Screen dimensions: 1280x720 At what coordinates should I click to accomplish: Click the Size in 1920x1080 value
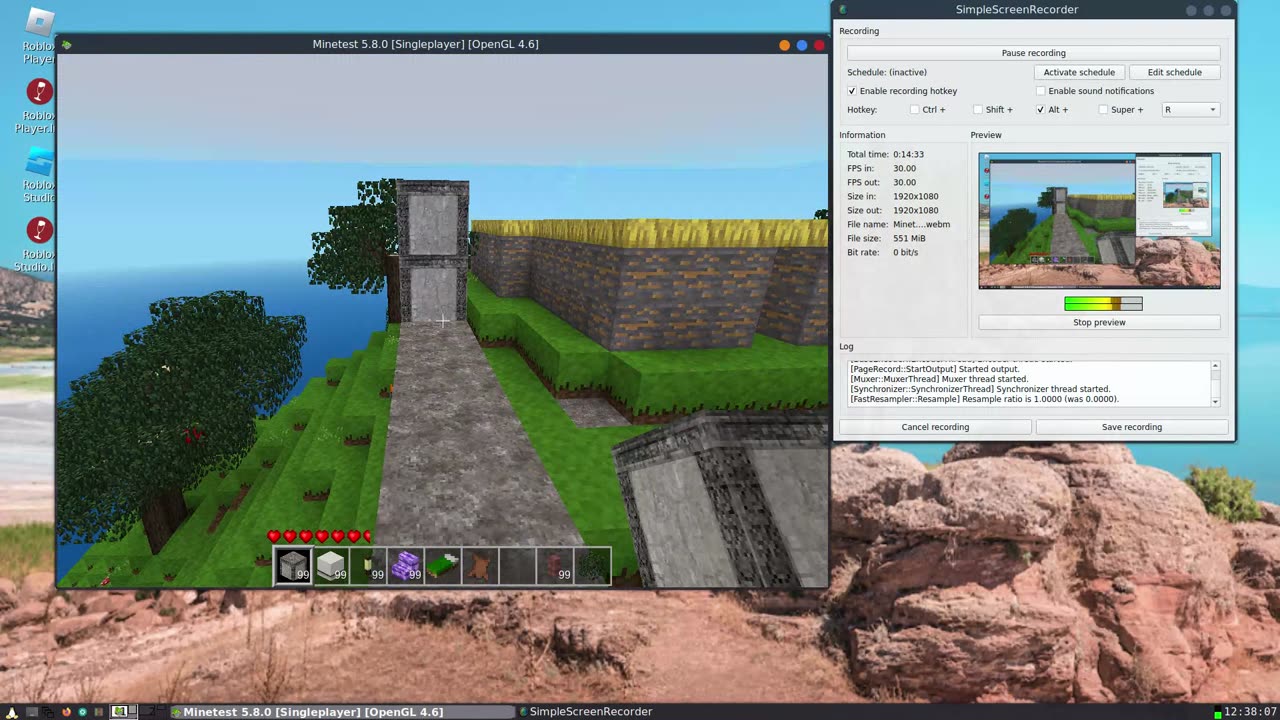[915, 197]
